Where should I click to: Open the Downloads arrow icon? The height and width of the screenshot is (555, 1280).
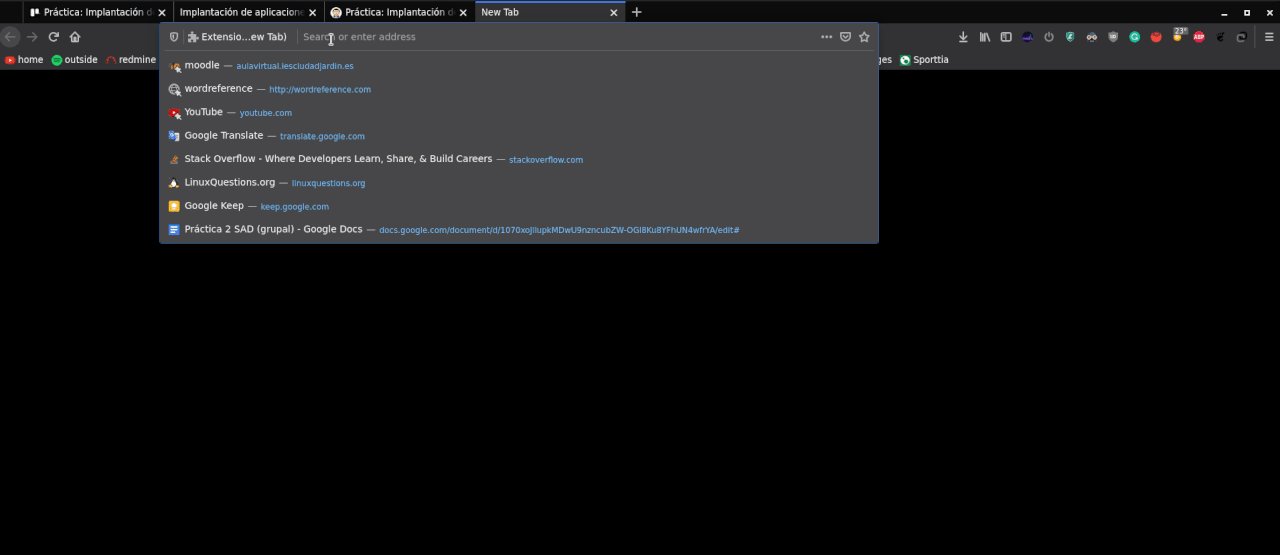pyautogui.click(x=963, y=37)
